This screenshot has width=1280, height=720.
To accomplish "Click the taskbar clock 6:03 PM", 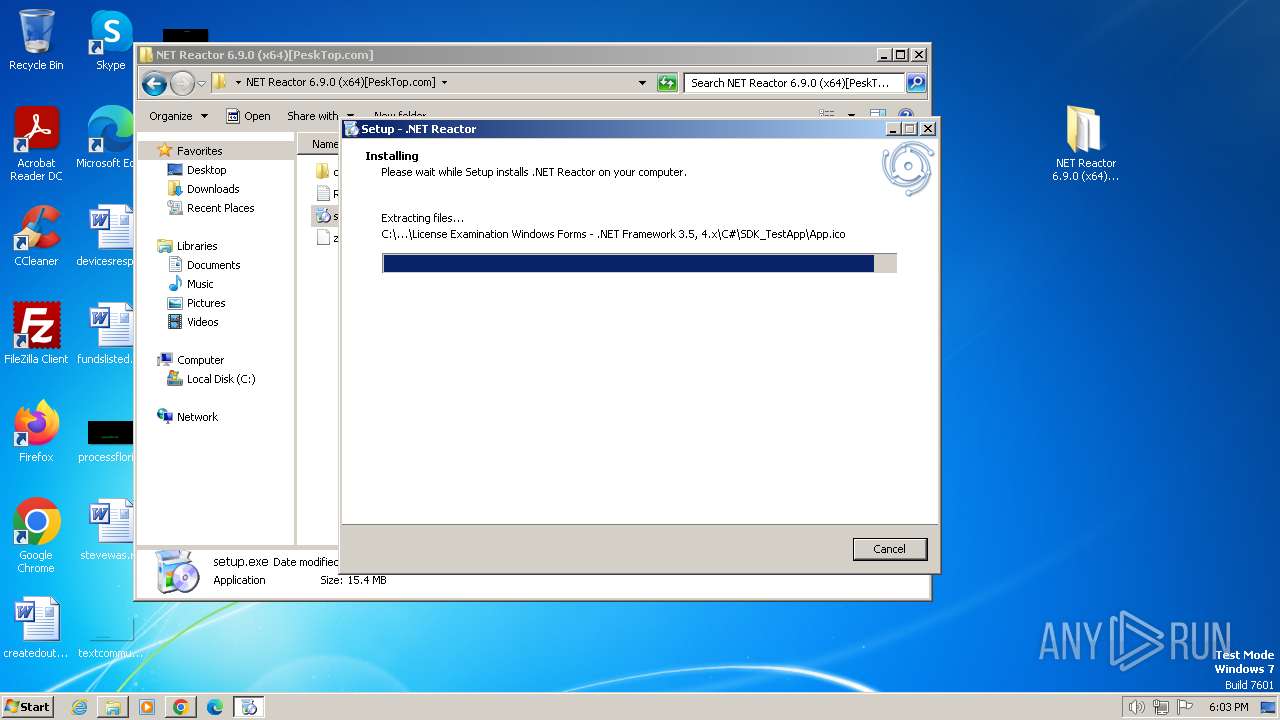I will point(1228,707).
